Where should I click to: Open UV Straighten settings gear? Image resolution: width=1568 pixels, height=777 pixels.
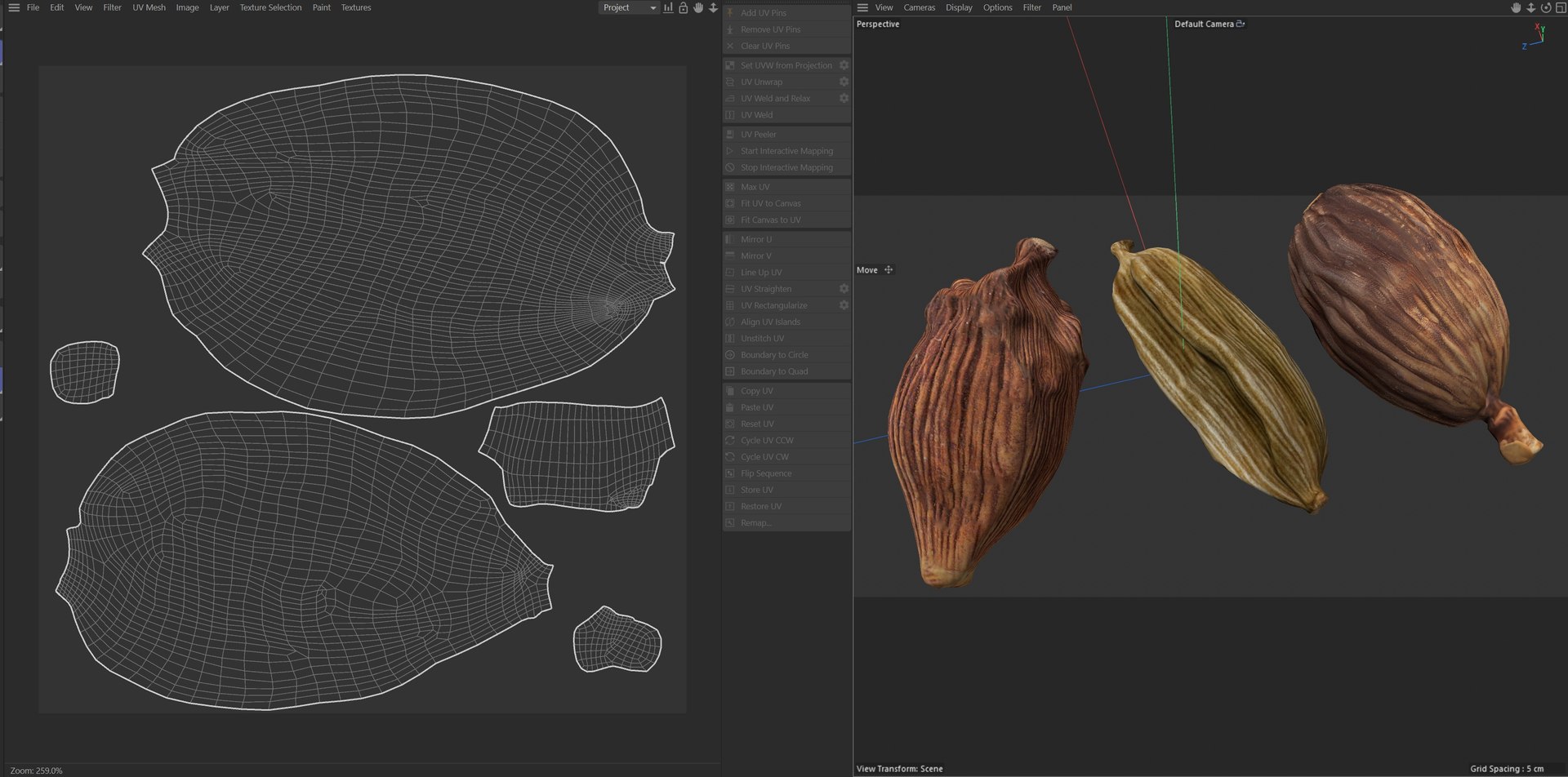tap(844, 288)
